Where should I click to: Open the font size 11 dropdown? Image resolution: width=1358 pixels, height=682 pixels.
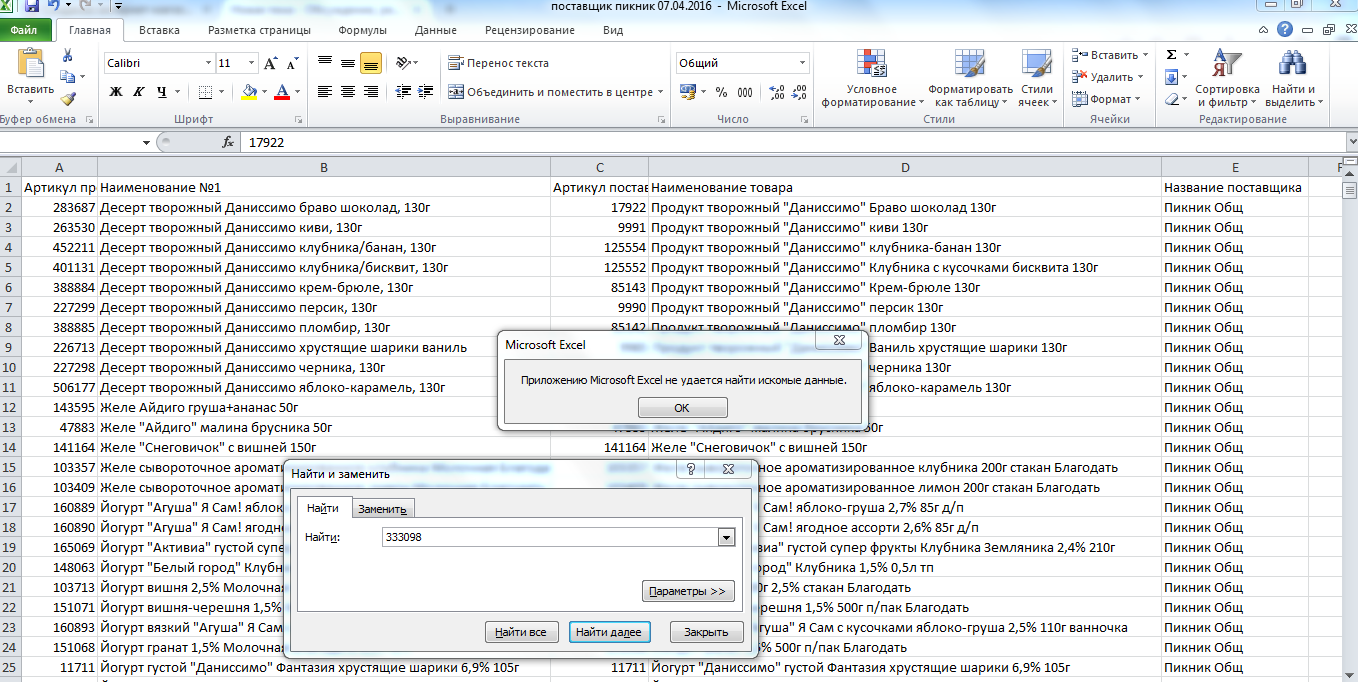pos(251,63)
